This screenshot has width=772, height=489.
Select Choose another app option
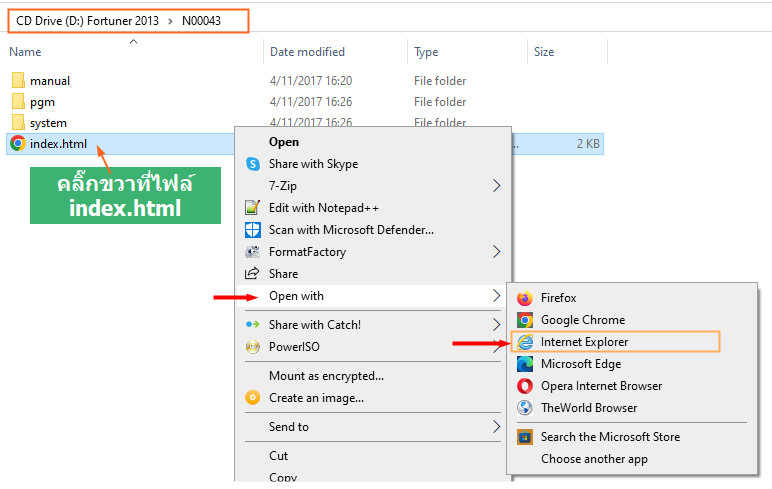[594, 459]
